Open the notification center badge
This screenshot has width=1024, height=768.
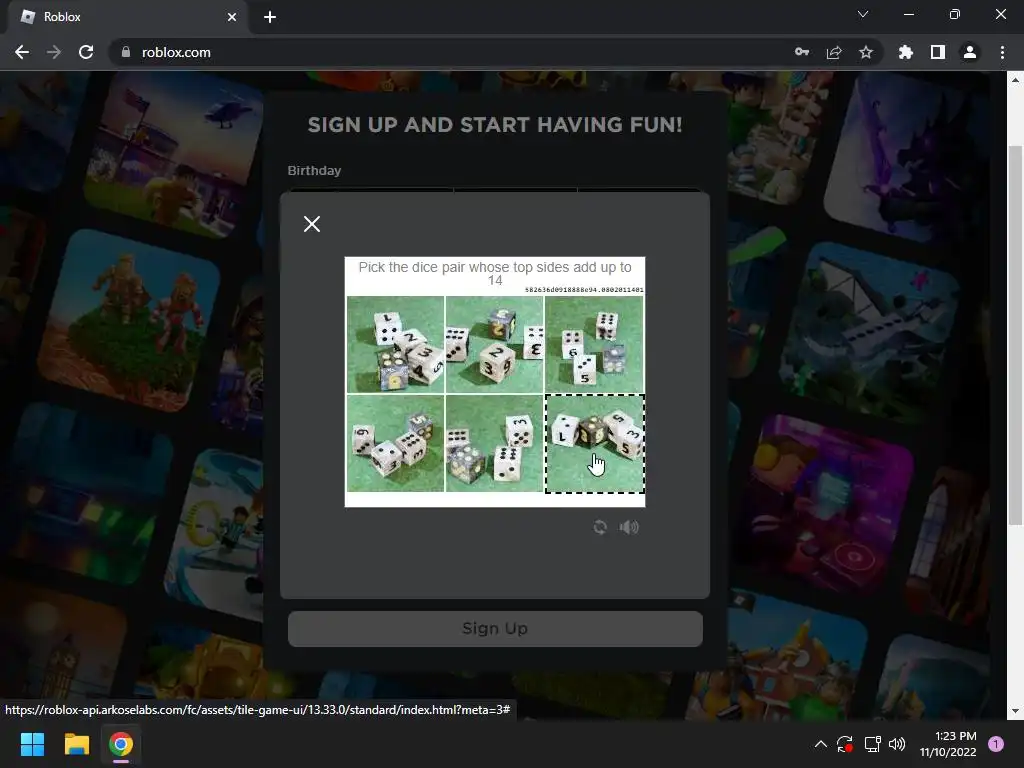pyautogui.click(x=996, y=744)
